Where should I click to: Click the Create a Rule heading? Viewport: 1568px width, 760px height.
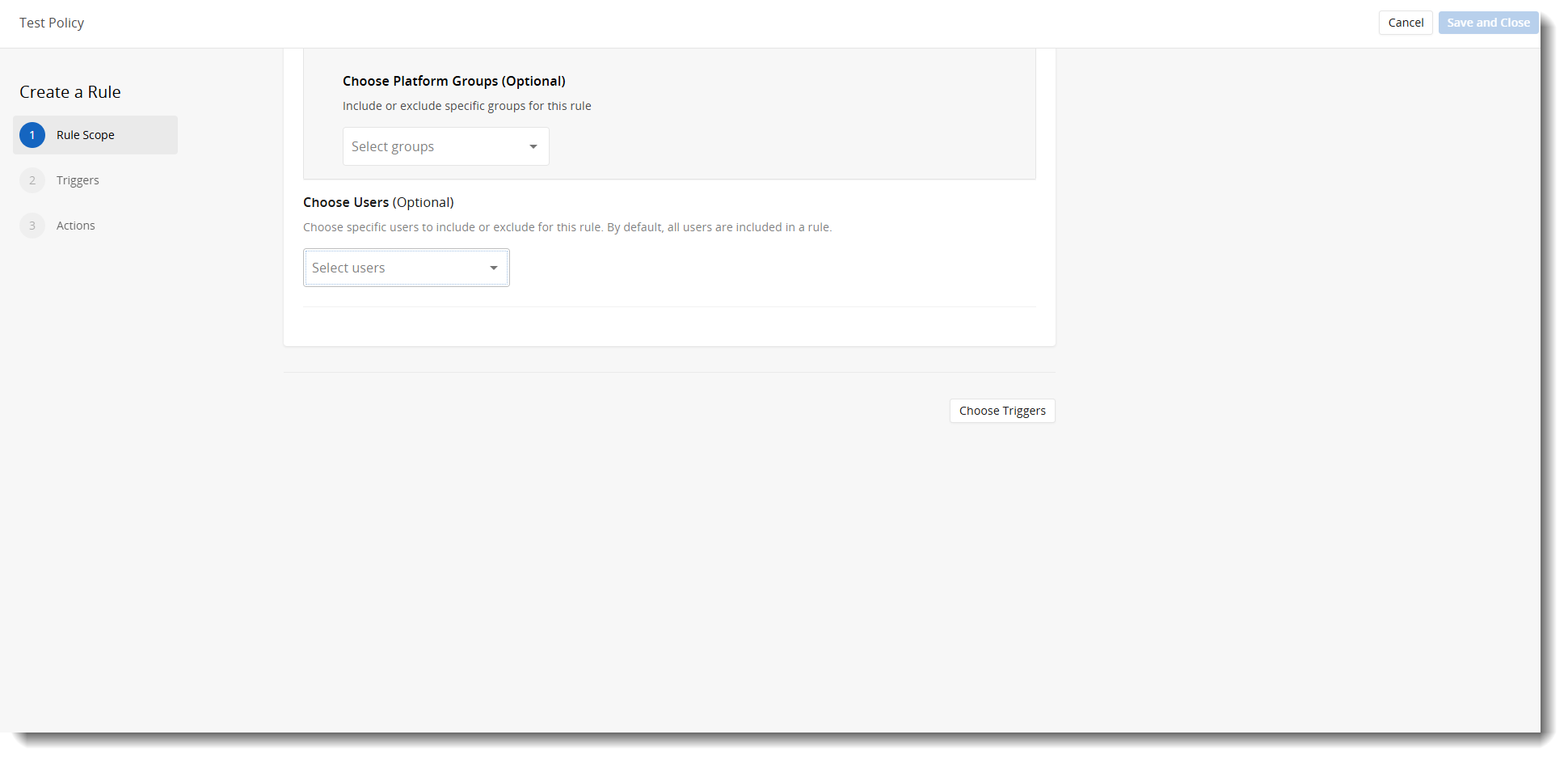click(x=70, y=92)
